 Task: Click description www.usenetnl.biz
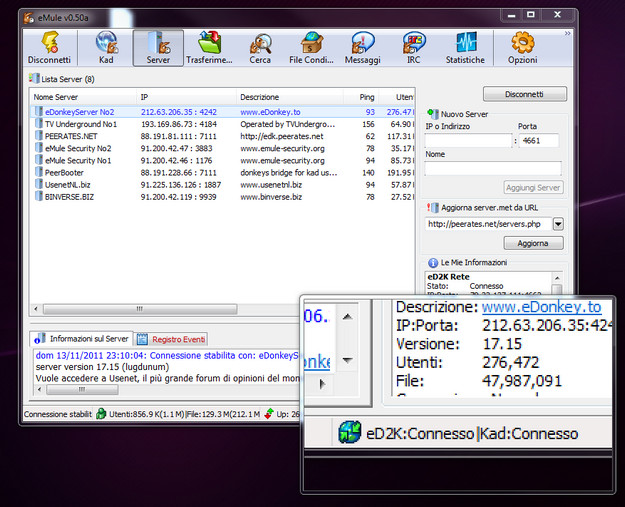[x=271, y=185]
